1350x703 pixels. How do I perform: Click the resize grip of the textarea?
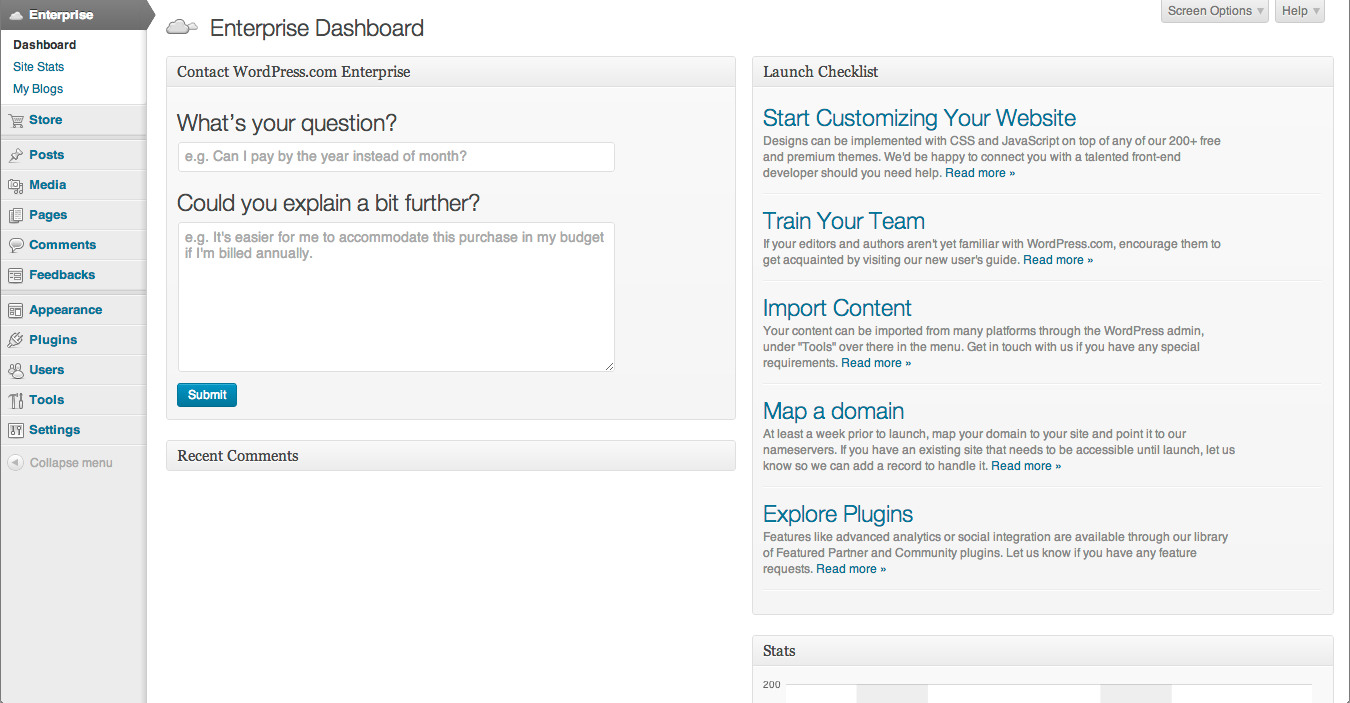tap(608, 365)
